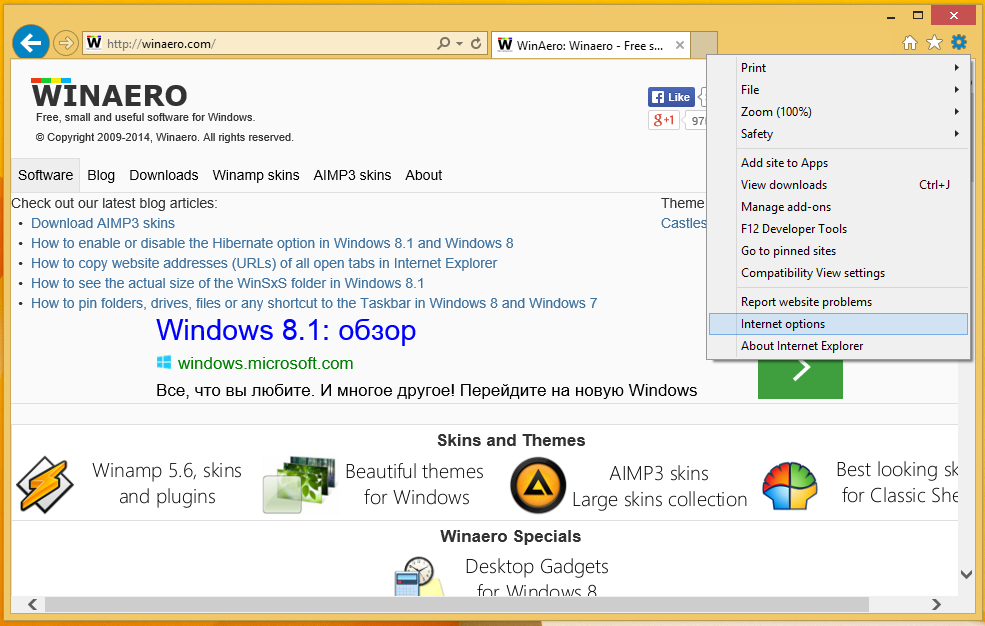This screenshot has height=626, width=985.
Task: Open F12 Developer Tools
Action: pyautogui.click(x=839, y=229)
